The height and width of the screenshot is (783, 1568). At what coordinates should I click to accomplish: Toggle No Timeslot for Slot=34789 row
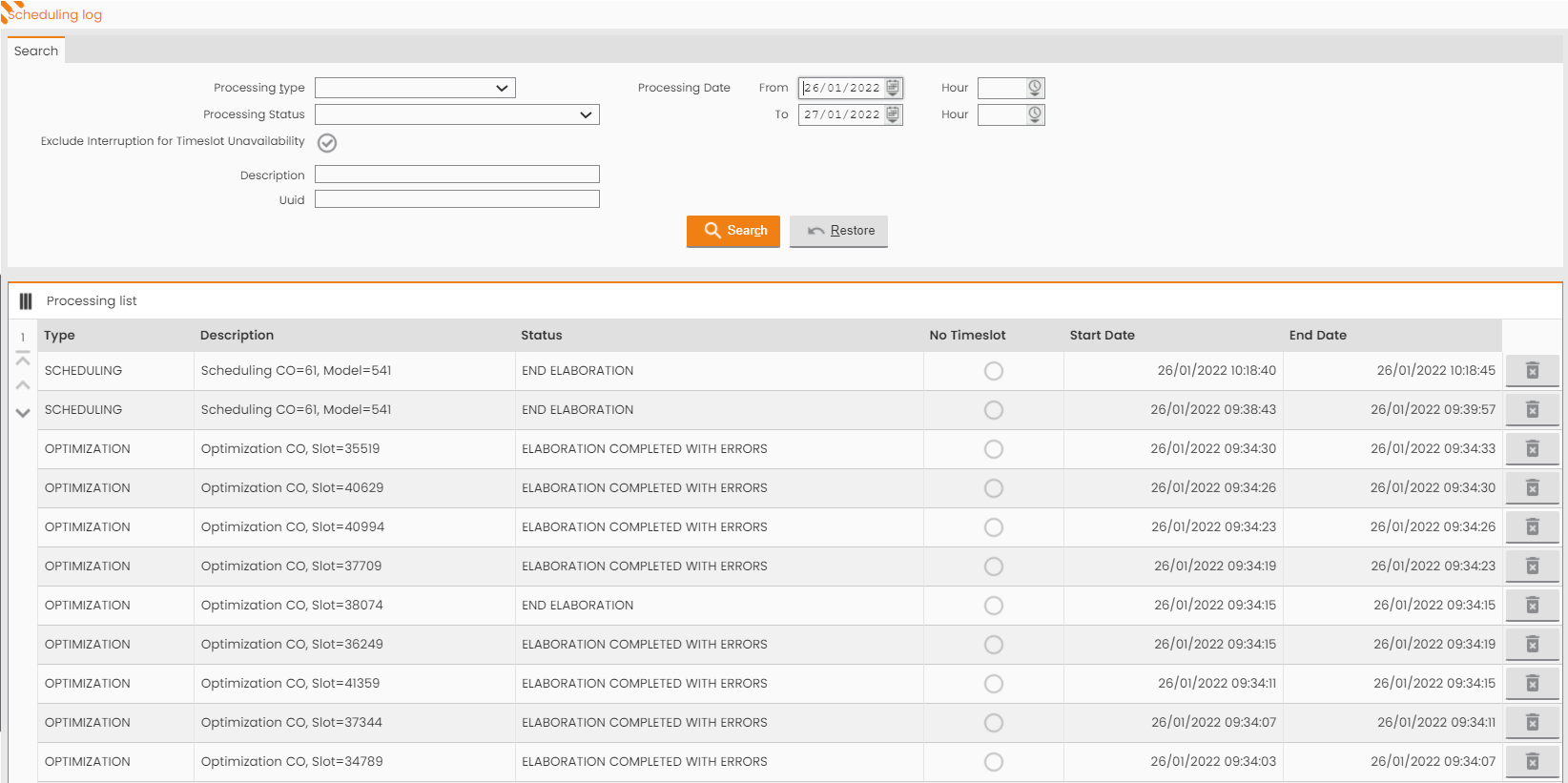pos(994,762)
